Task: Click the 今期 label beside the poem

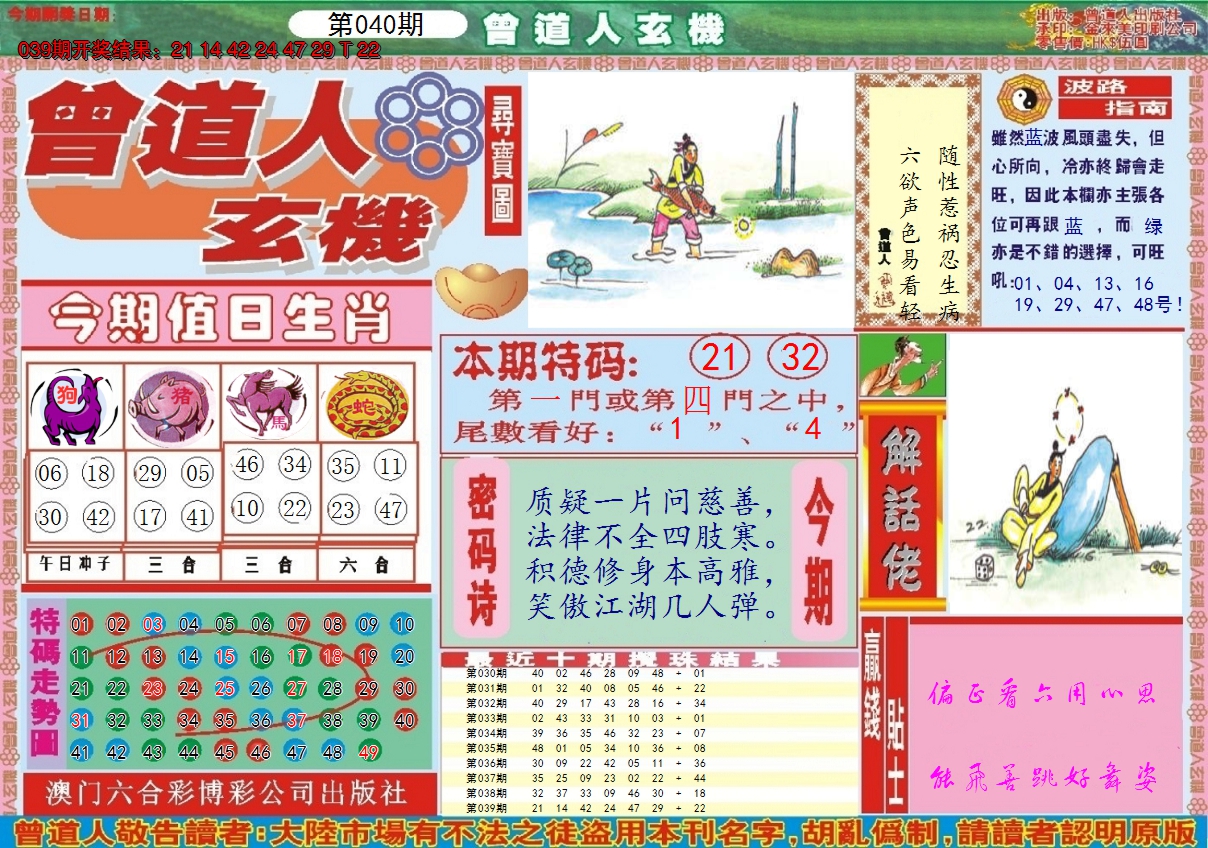Action: point(819,550)
